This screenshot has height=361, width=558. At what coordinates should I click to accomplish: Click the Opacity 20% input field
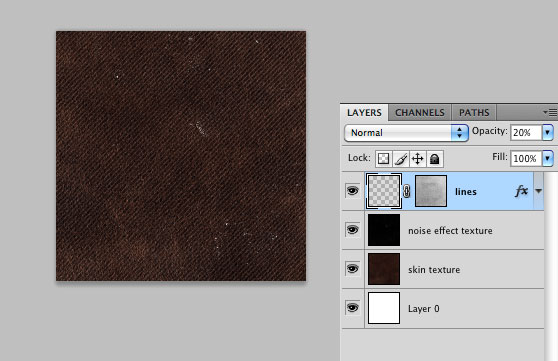(526, 132)
